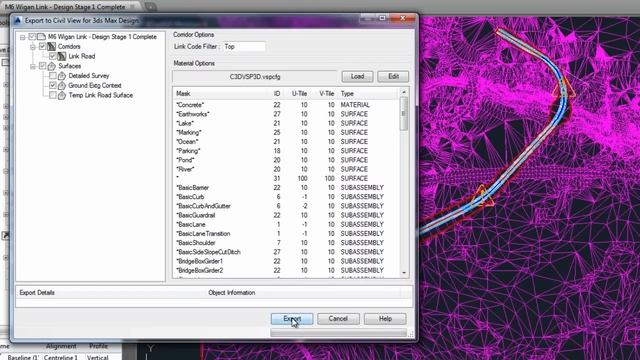Click Load to load a config file
Screen dimensions: 640x360
pyautogui.click(x=357, y=76)
